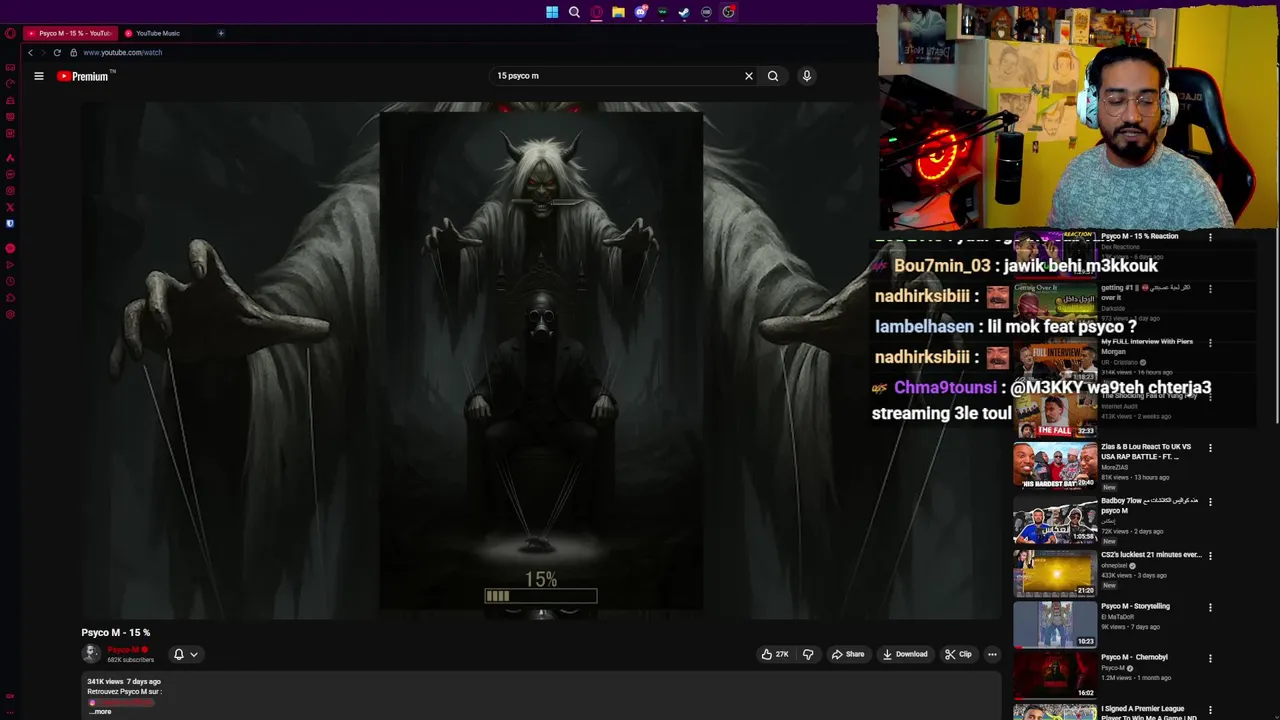Like the video showing 27K
The width and height of the screenshot is (1280, 720).
click(x=775, y=654)
